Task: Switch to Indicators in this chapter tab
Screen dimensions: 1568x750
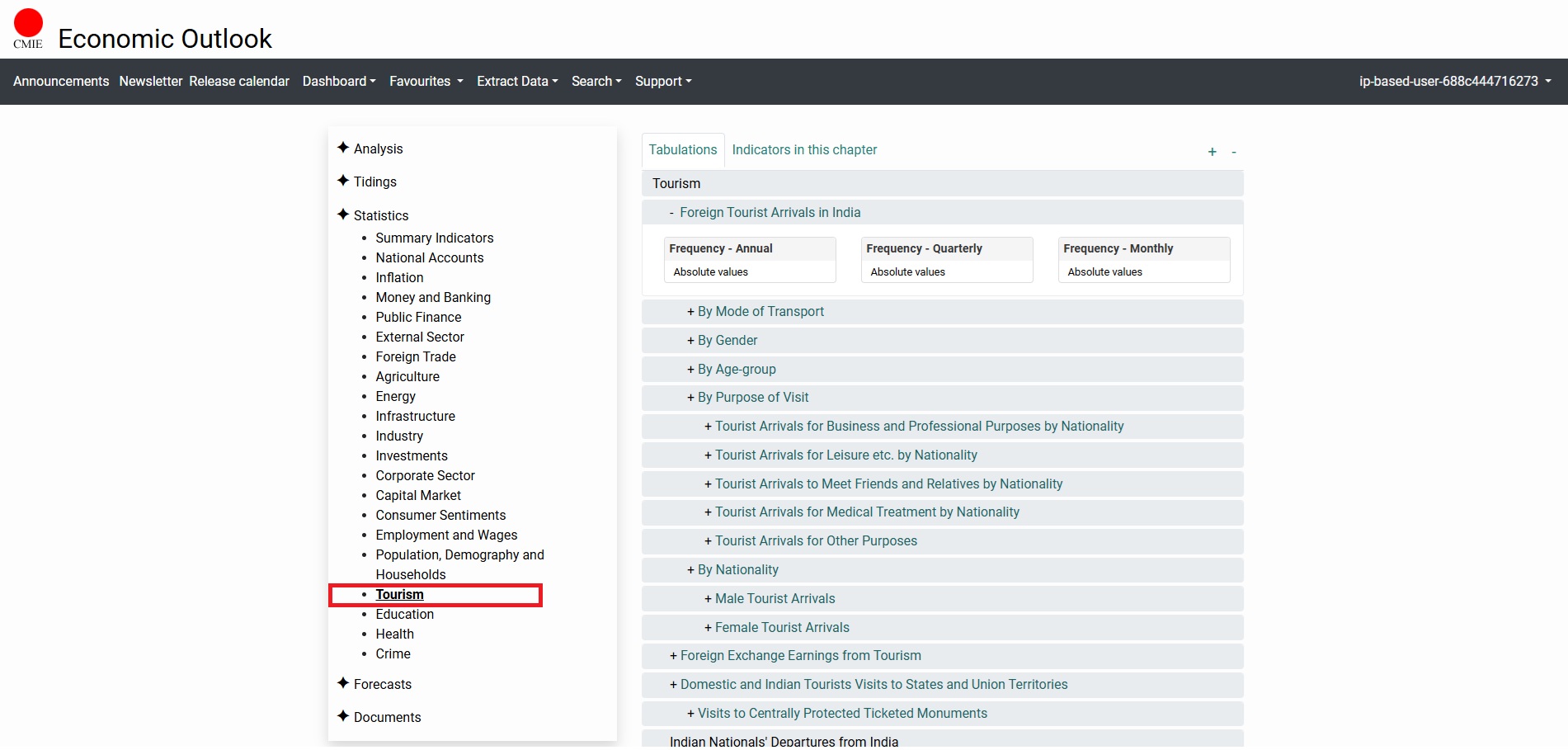Action: (803, 150)
